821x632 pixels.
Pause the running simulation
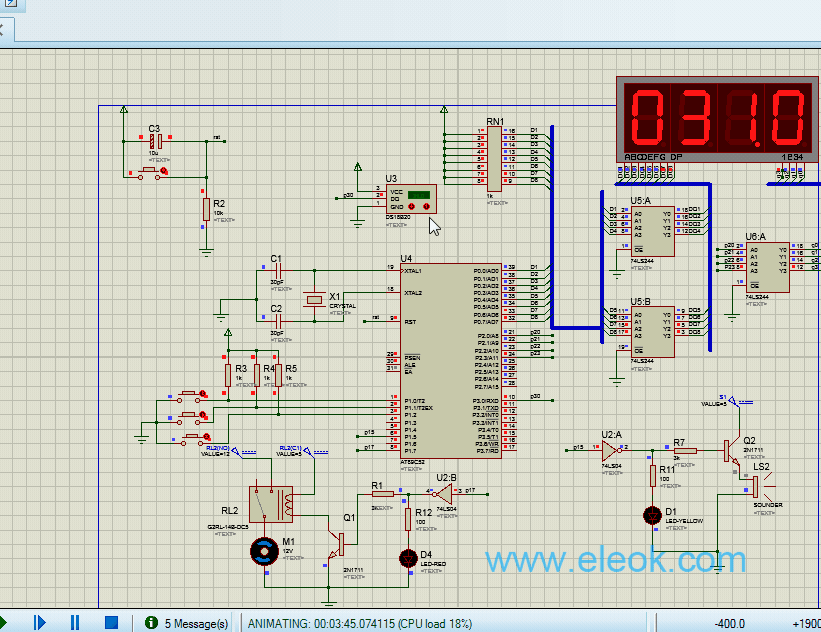[x=75, y=623]
